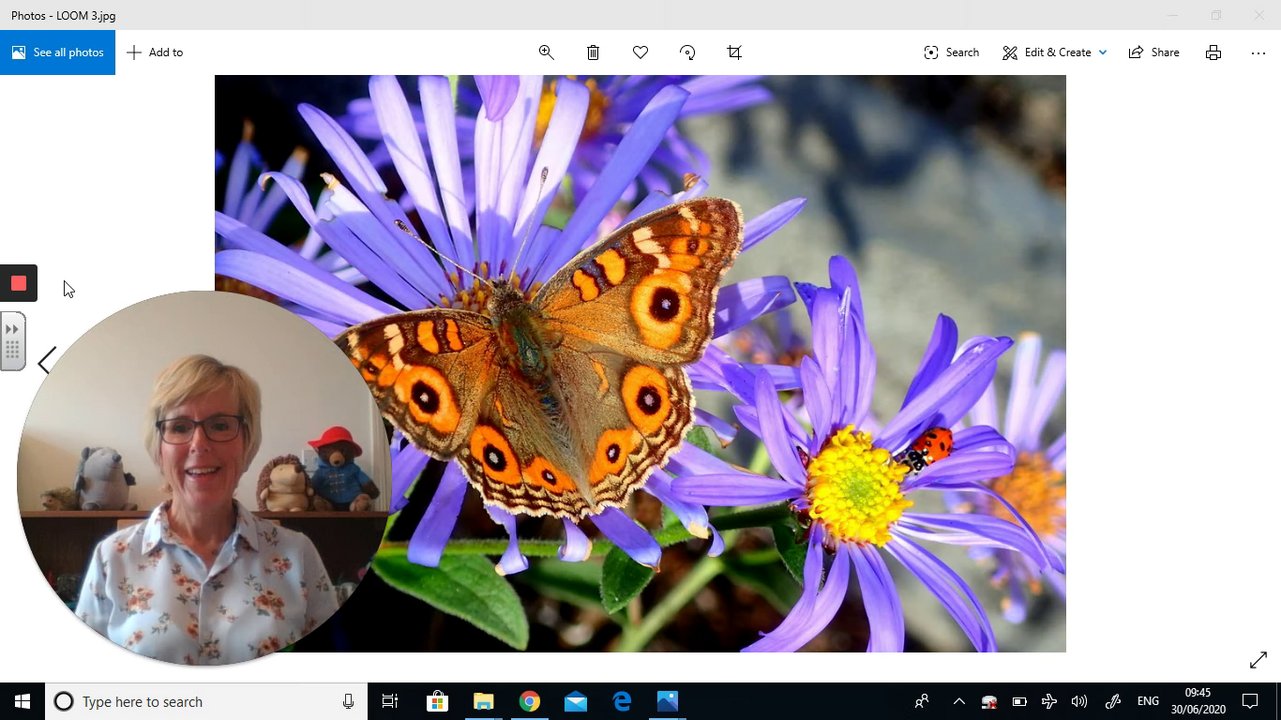Open Action Center notifications
This screenshot has height=720, width=1281.
[x=1250, y=701]
